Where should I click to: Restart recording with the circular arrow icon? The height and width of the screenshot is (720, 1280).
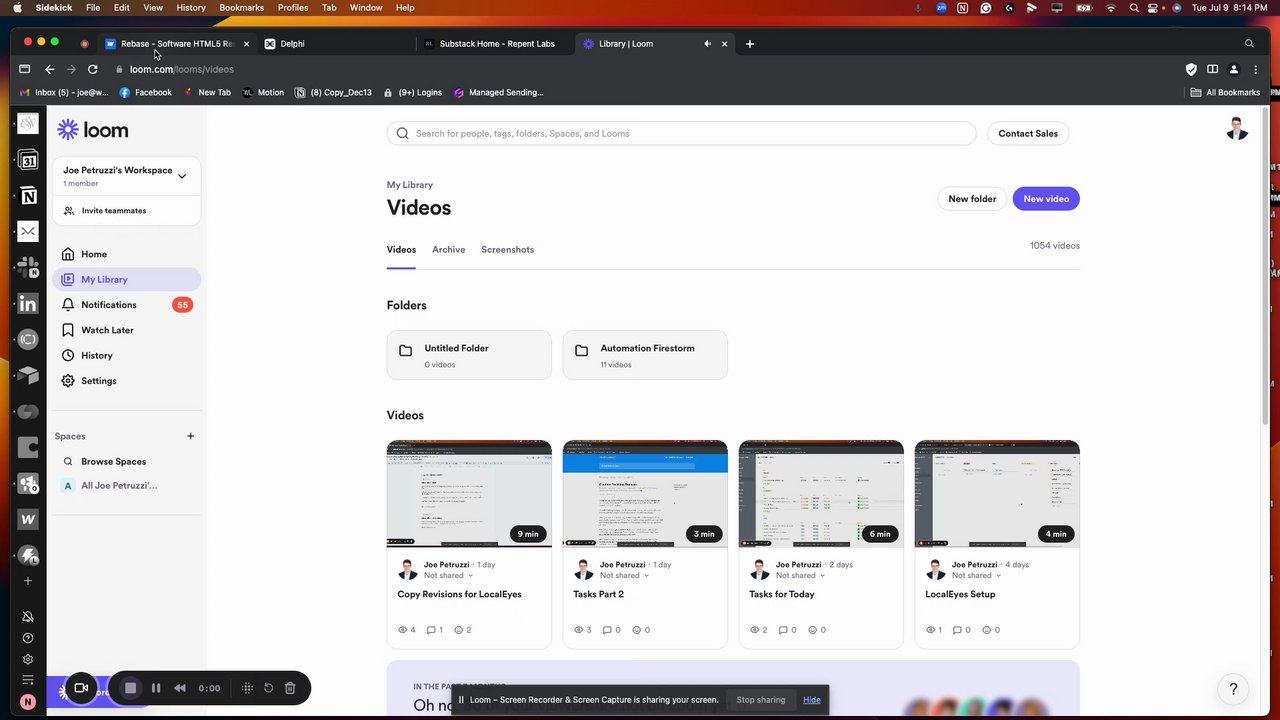click(x=268, y=688)
